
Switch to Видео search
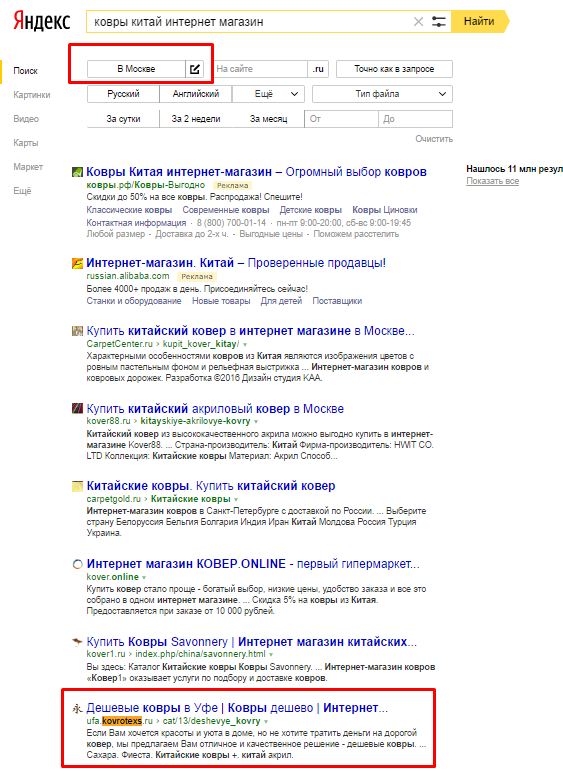click(x=26, y=119)
